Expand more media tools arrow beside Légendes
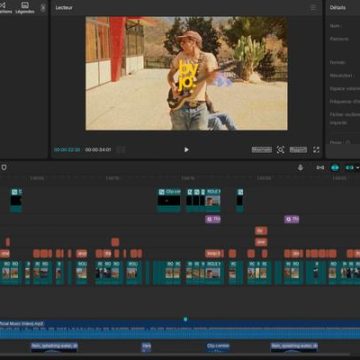This screenshot has height=360, width=360. 43,8
